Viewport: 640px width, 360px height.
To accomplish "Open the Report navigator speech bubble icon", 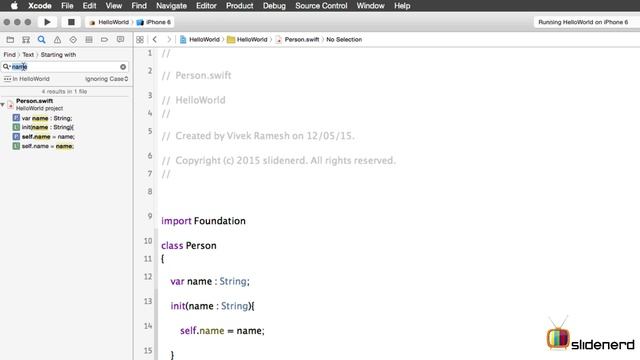I will (120, 40).
